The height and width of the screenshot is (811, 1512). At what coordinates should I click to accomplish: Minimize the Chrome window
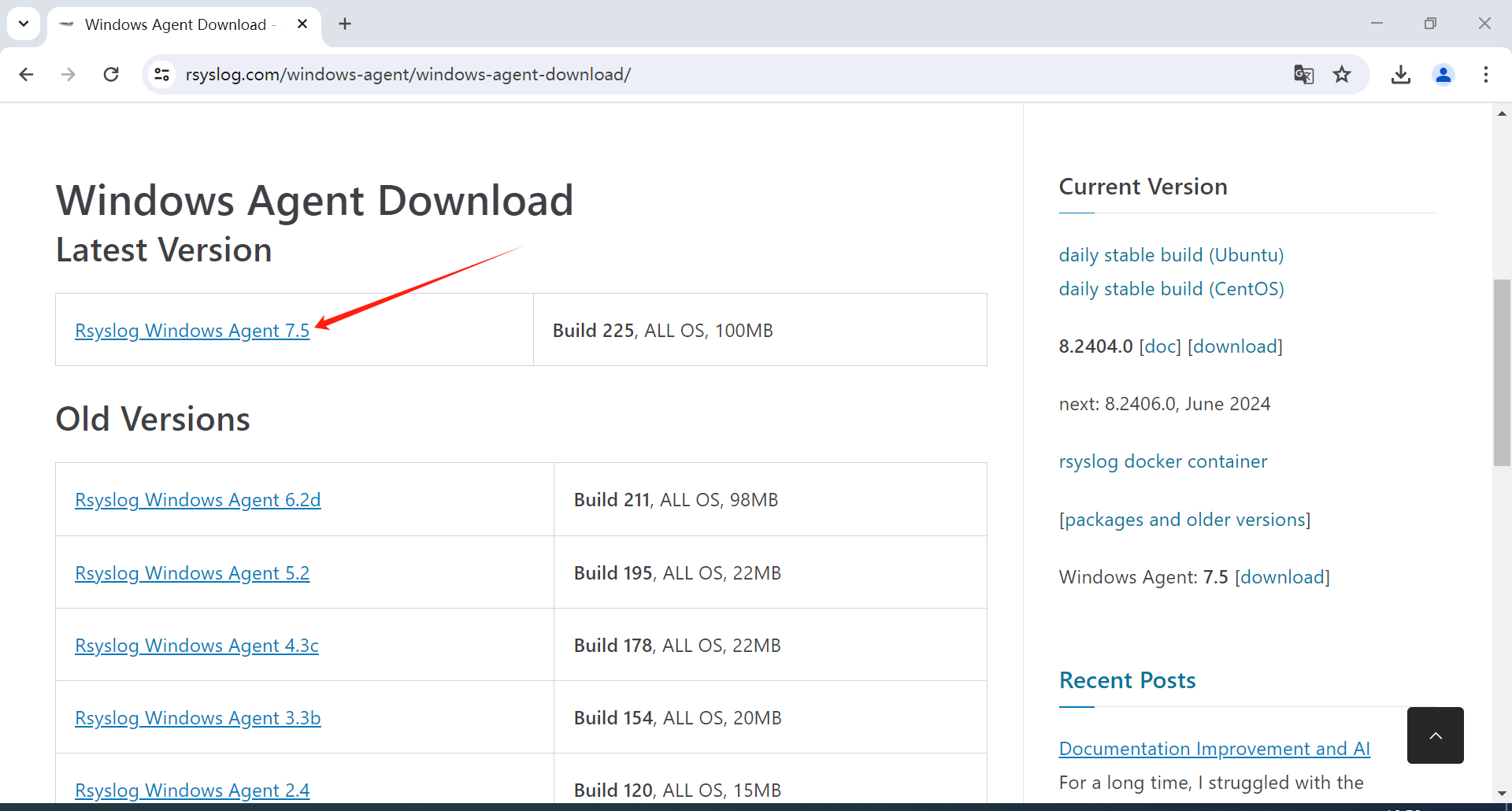(1377, 24)
